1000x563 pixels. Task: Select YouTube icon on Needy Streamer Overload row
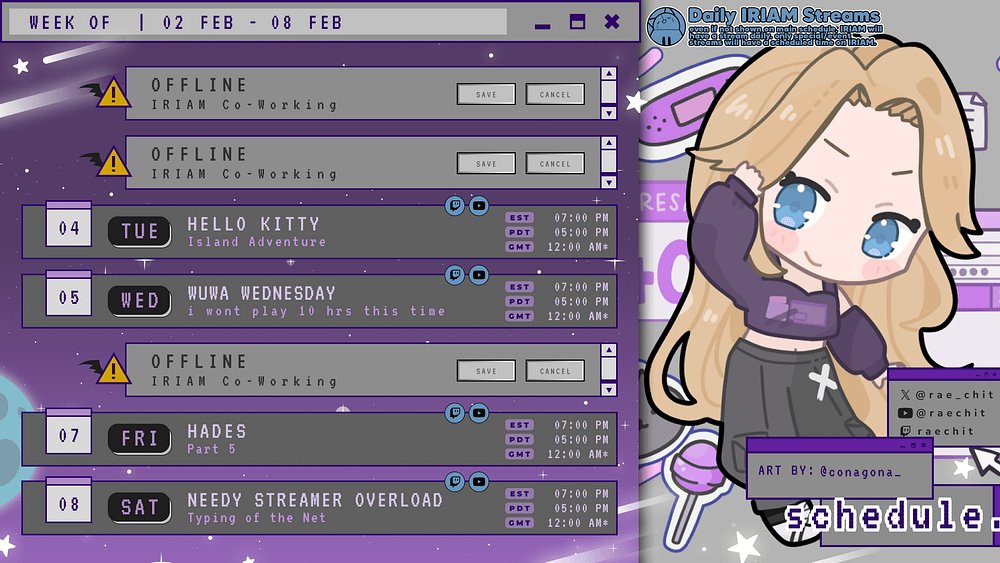click(x=479, y=481)
